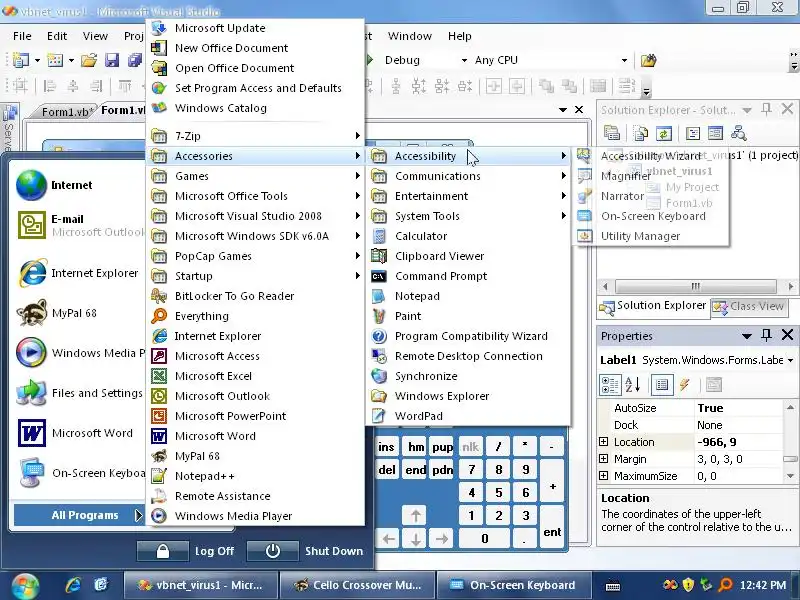This screenshot has width=800, height=600.
Task: Click the Events lightning icon in Properties
Action: (x=685, y=385)
